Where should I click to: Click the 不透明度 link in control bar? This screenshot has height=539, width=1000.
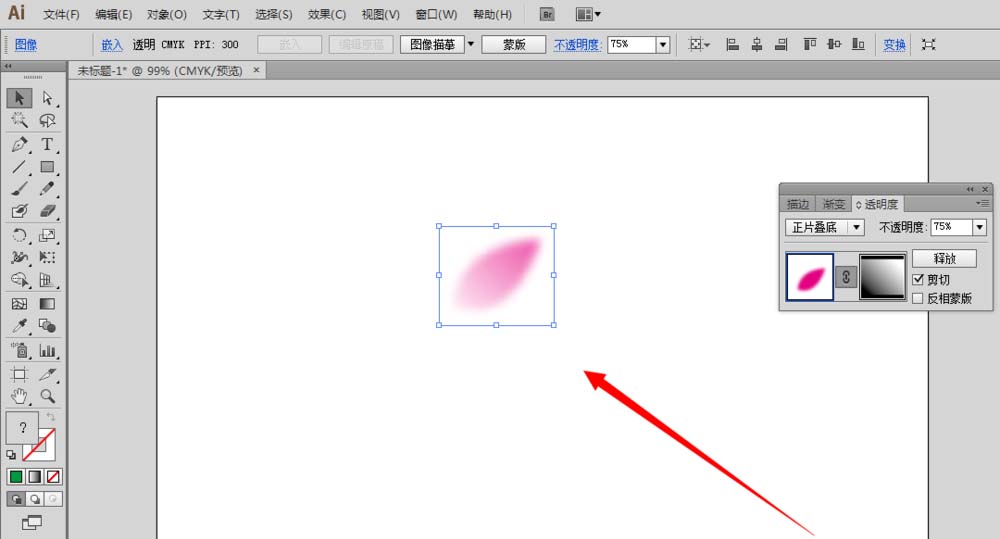tap(577, 45)
